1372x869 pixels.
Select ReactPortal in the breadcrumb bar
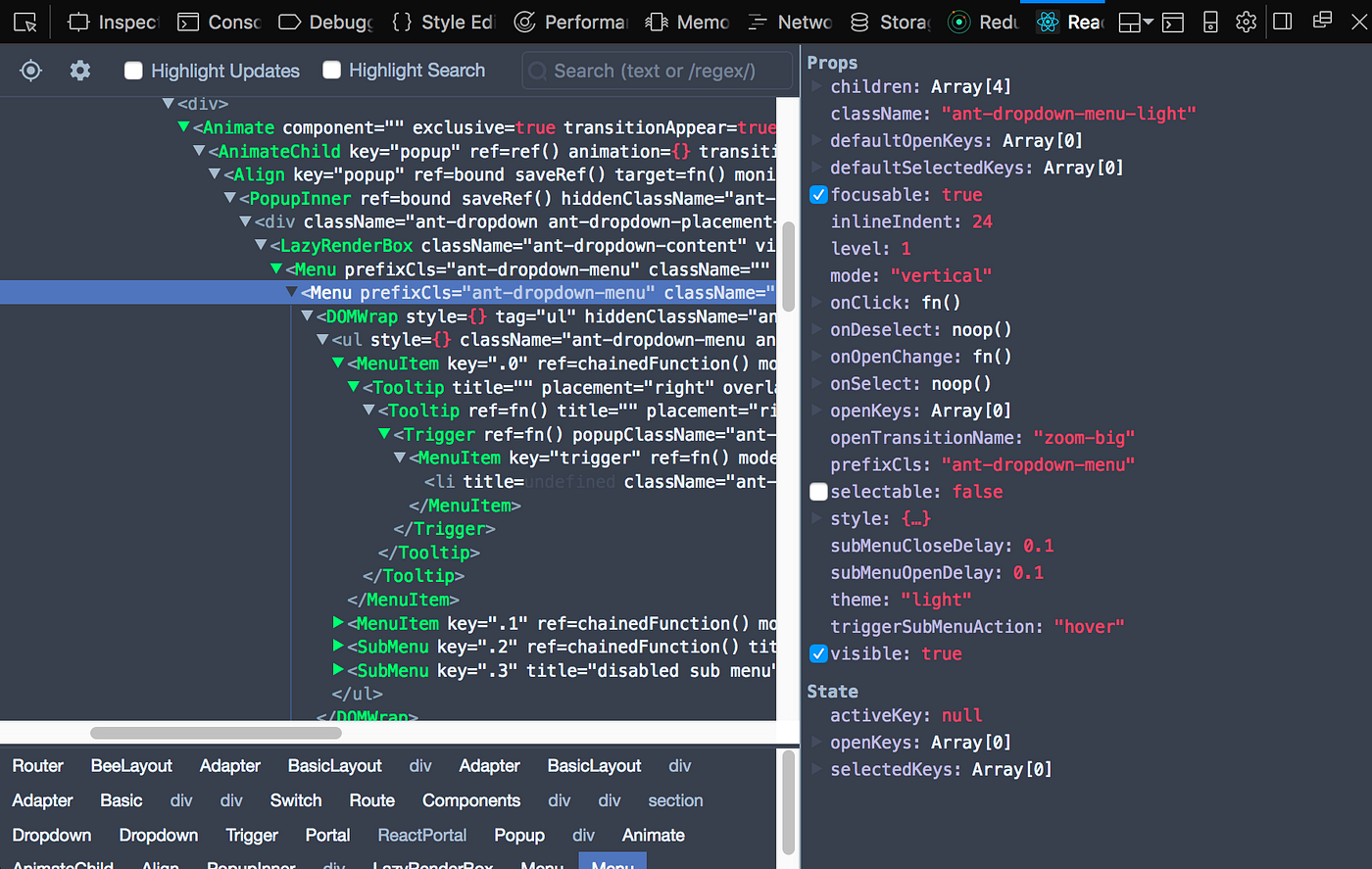(421, 835)
